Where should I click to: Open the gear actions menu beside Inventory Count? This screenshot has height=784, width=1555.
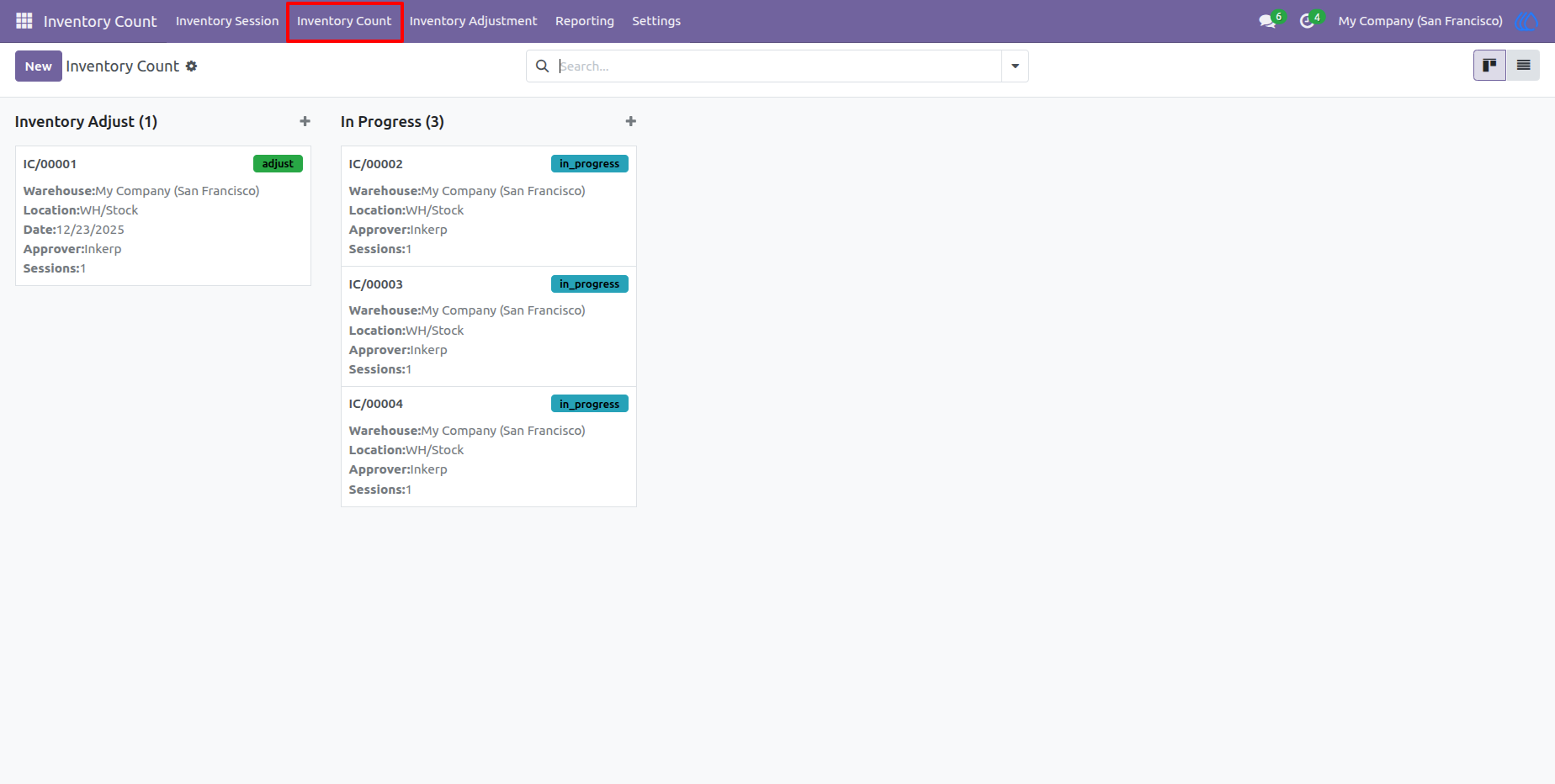coord(192,66)
